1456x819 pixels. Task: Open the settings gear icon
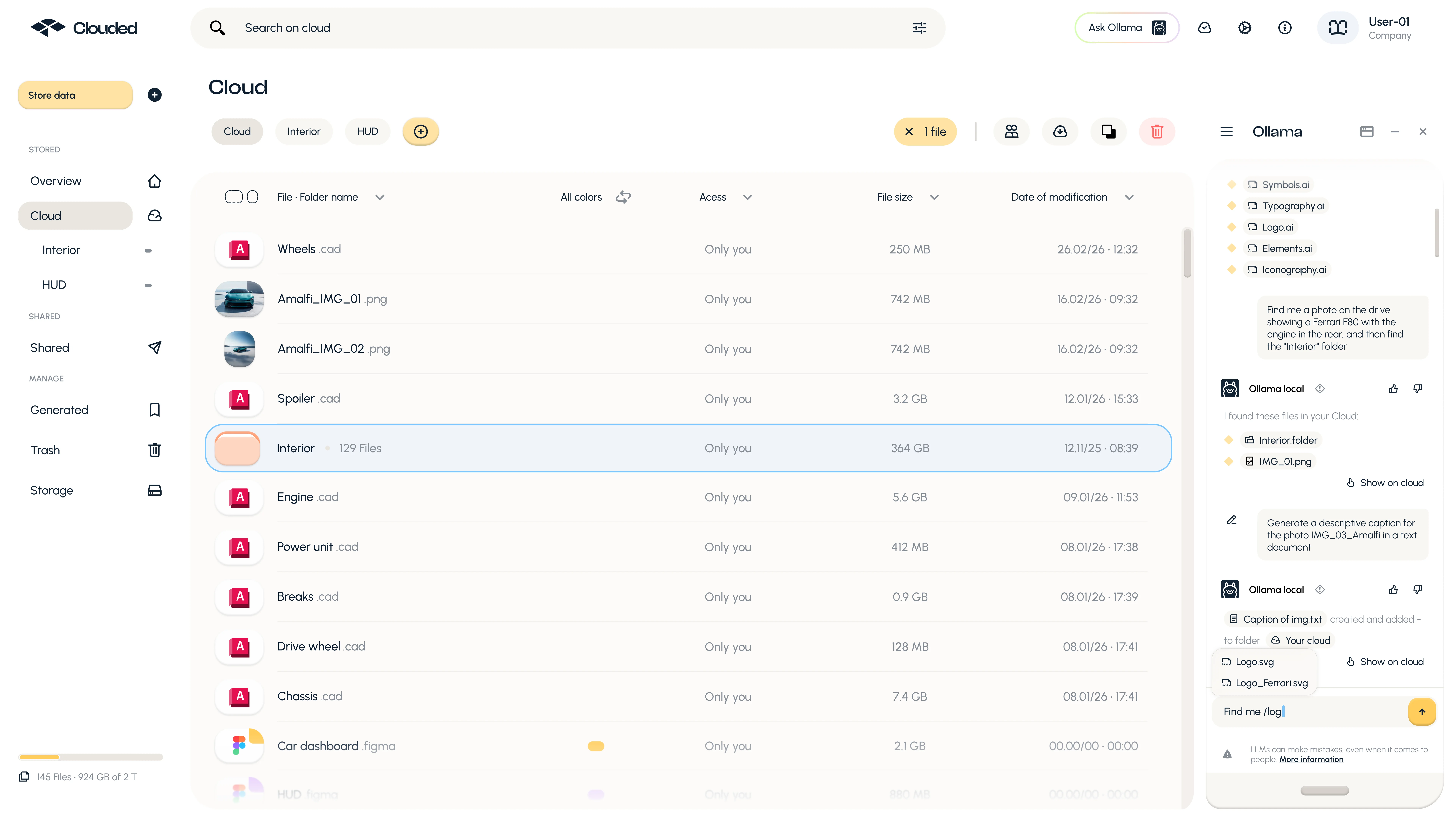[1245, 28]
